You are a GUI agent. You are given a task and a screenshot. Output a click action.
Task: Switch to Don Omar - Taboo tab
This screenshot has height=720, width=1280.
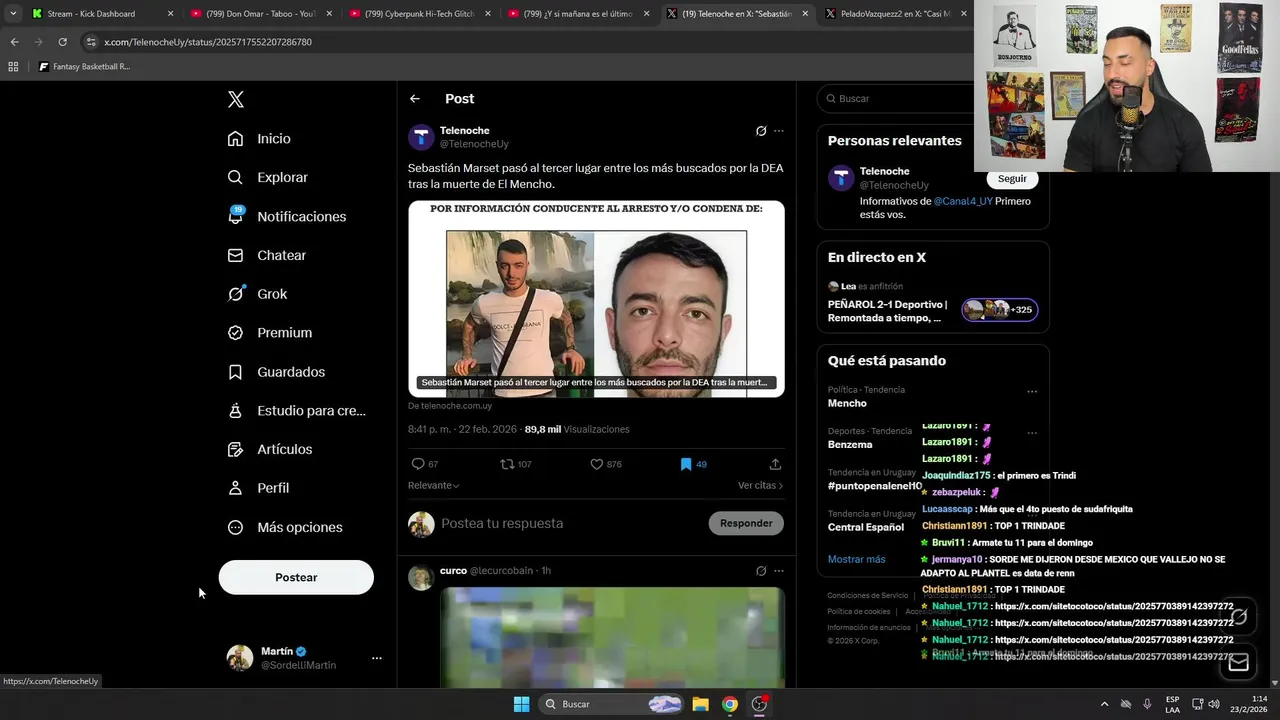pyautogui.click(x=260, y=14)
